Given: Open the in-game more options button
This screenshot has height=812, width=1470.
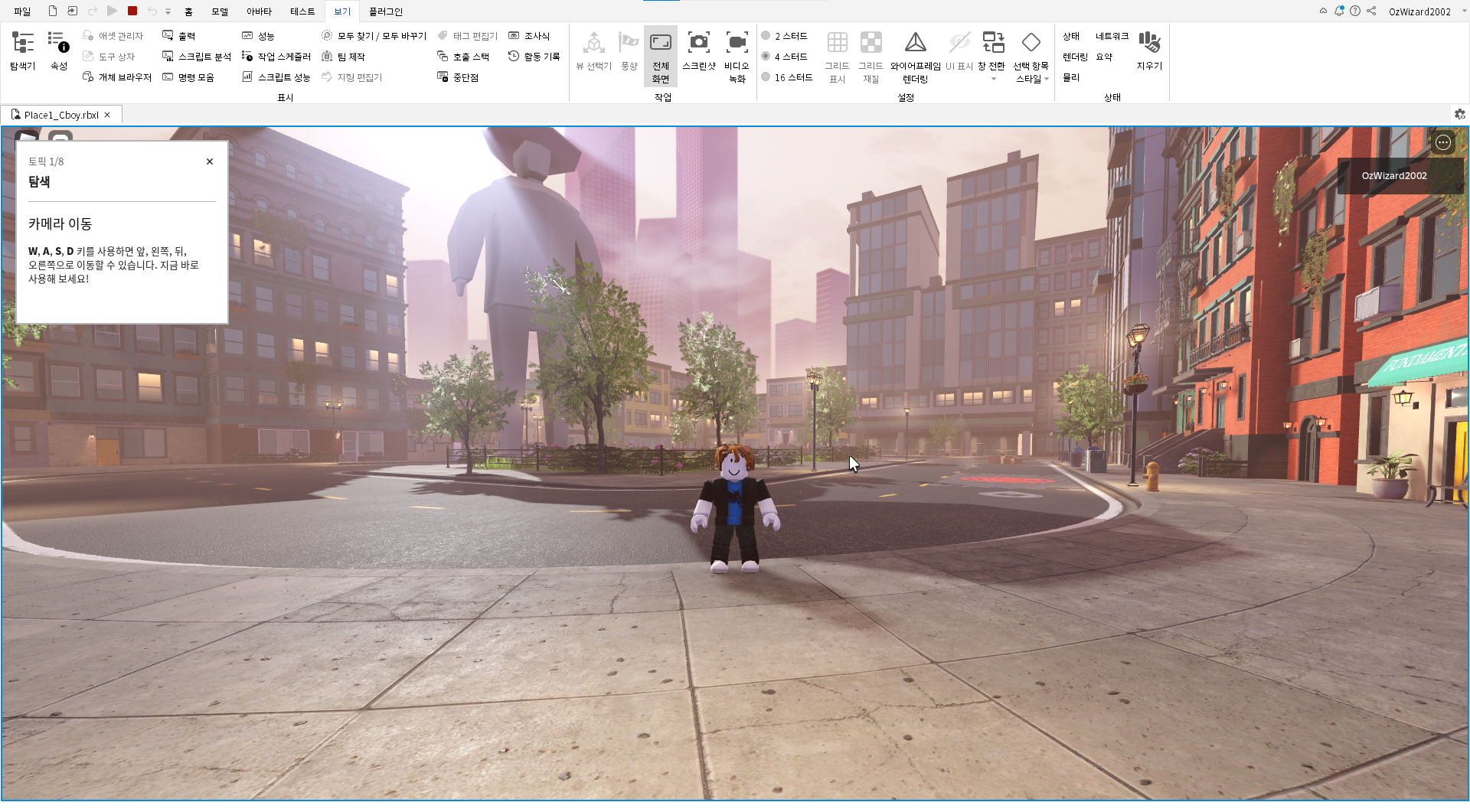Looking at the screenshot, I should 1443,142.
